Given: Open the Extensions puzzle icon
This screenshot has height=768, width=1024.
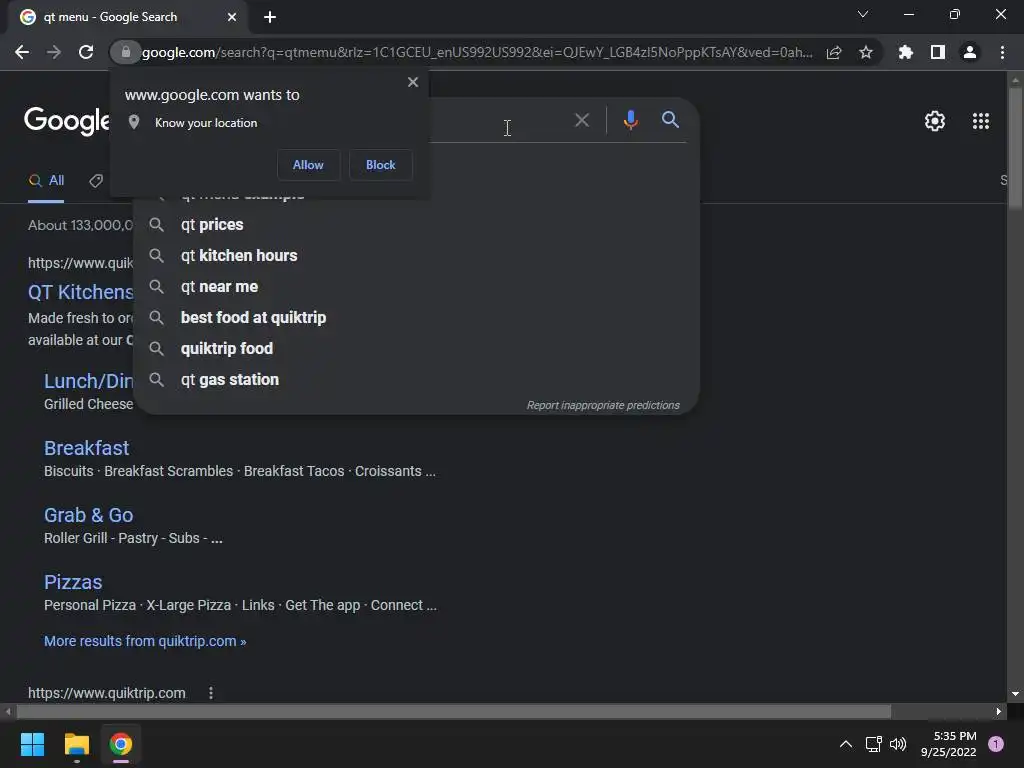Looking at the screenshot, I should pyautogui.click(x=905, y=52).
